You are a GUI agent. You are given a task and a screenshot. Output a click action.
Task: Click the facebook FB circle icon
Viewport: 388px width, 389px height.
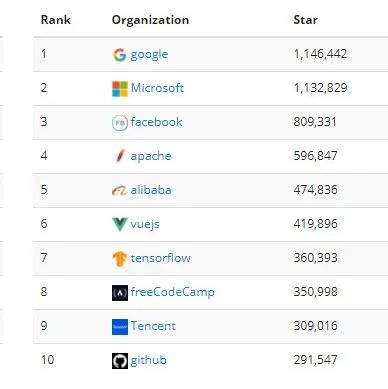click(x=120, y=123)
